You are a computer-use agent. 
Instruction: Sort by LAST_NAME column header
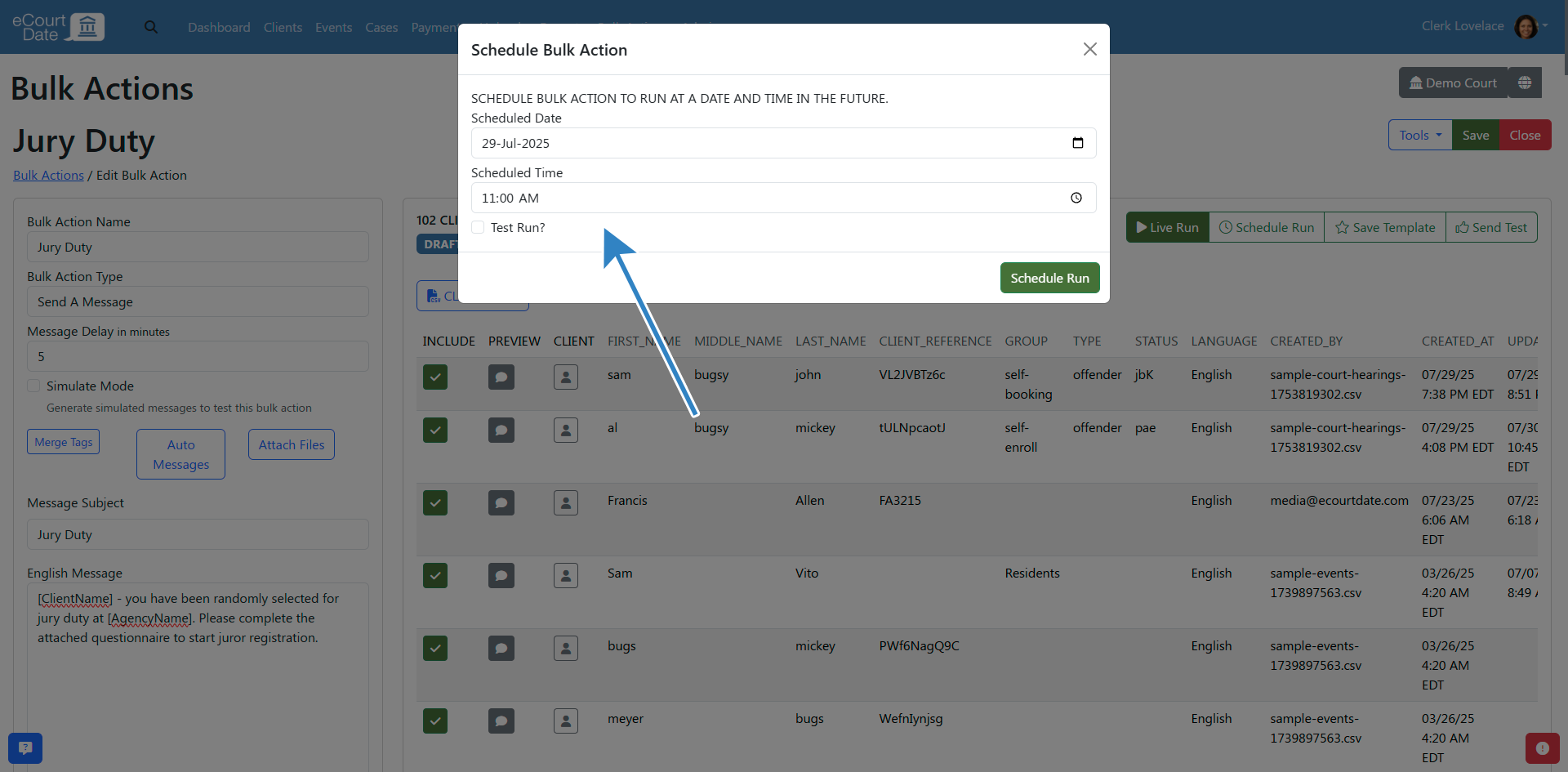pyautogui.click(x=831, y=341)
